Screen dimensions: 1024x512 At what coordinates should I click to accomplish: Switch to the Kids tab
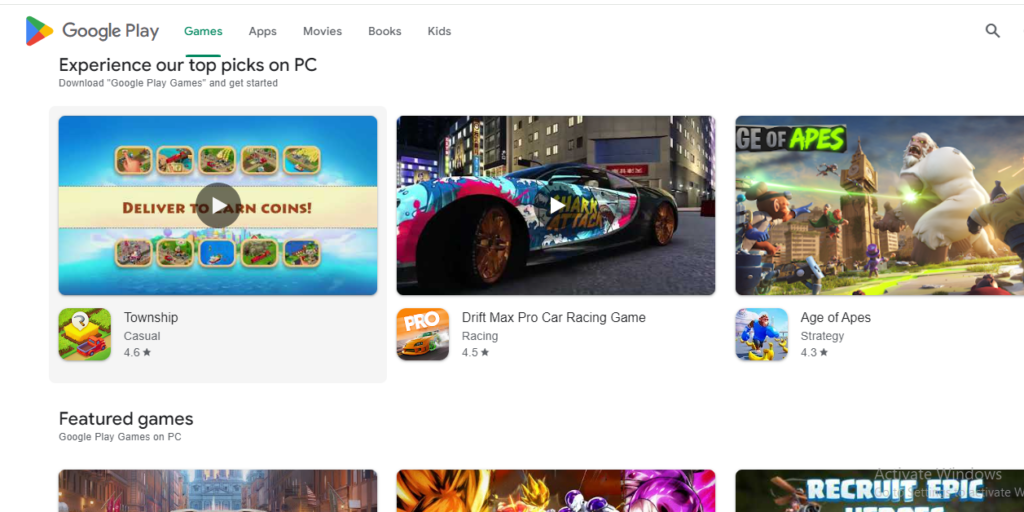(x=439, y=31)
